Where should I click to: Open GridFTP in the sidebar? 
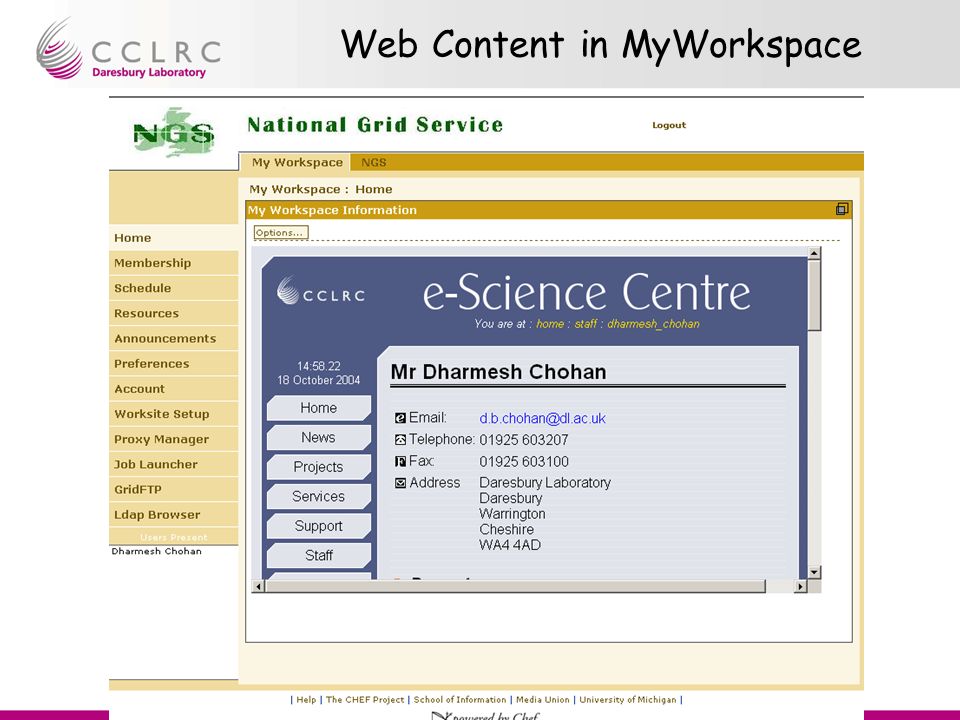173,489
